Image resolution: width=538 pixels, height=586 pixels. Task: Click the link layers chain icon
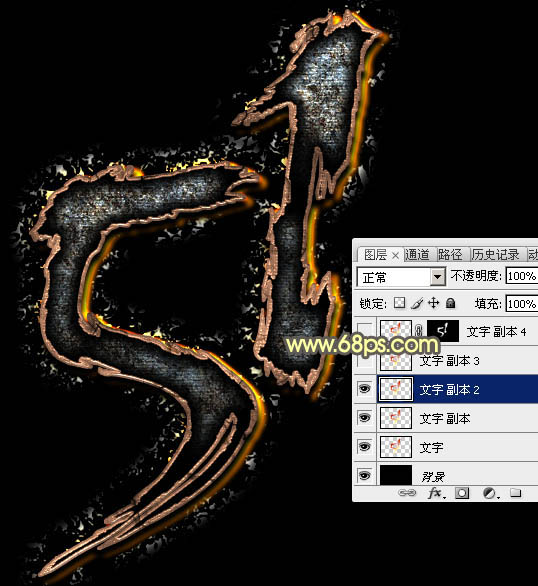[407, 493]
